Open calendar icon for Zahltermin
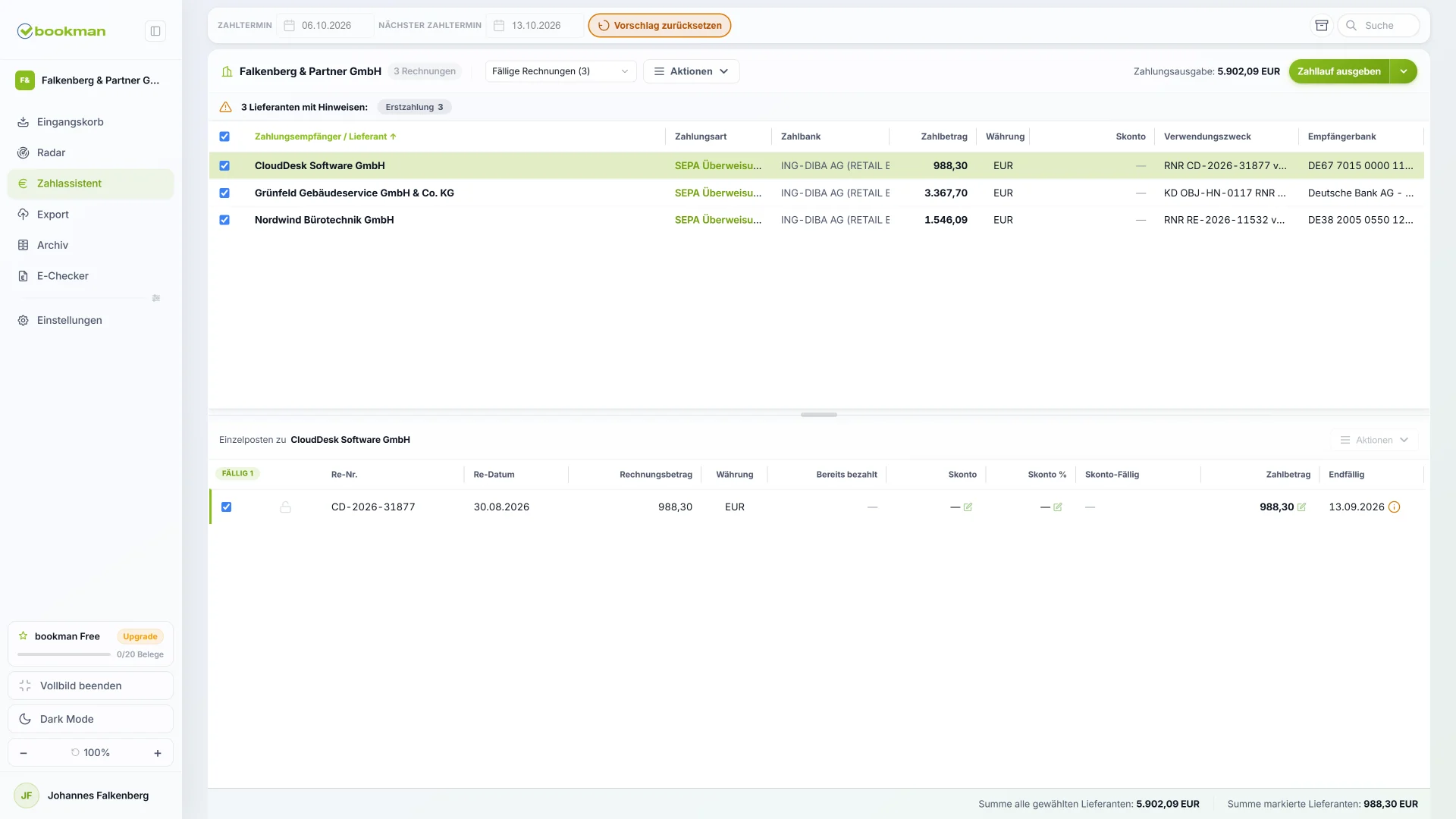The height and width of the screenshot is (819, 1456). pyautogui.click(x=289, y=26)
